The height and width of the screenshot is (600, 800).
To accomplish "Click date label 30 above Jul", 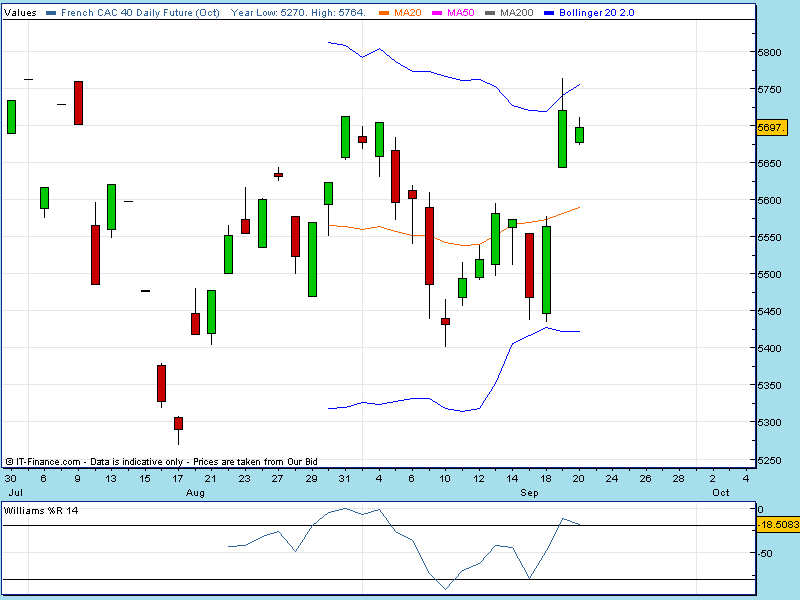I will click(x=10, y=479).
